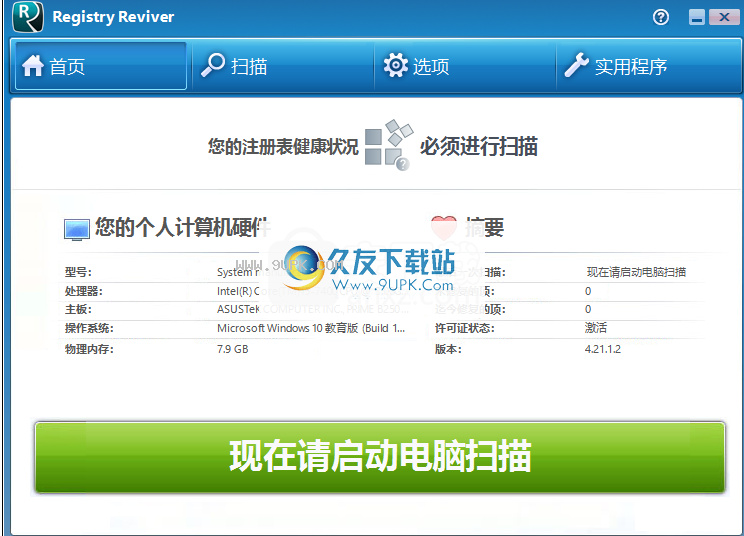Click the gear icon for options

click(x=395, y=65)
